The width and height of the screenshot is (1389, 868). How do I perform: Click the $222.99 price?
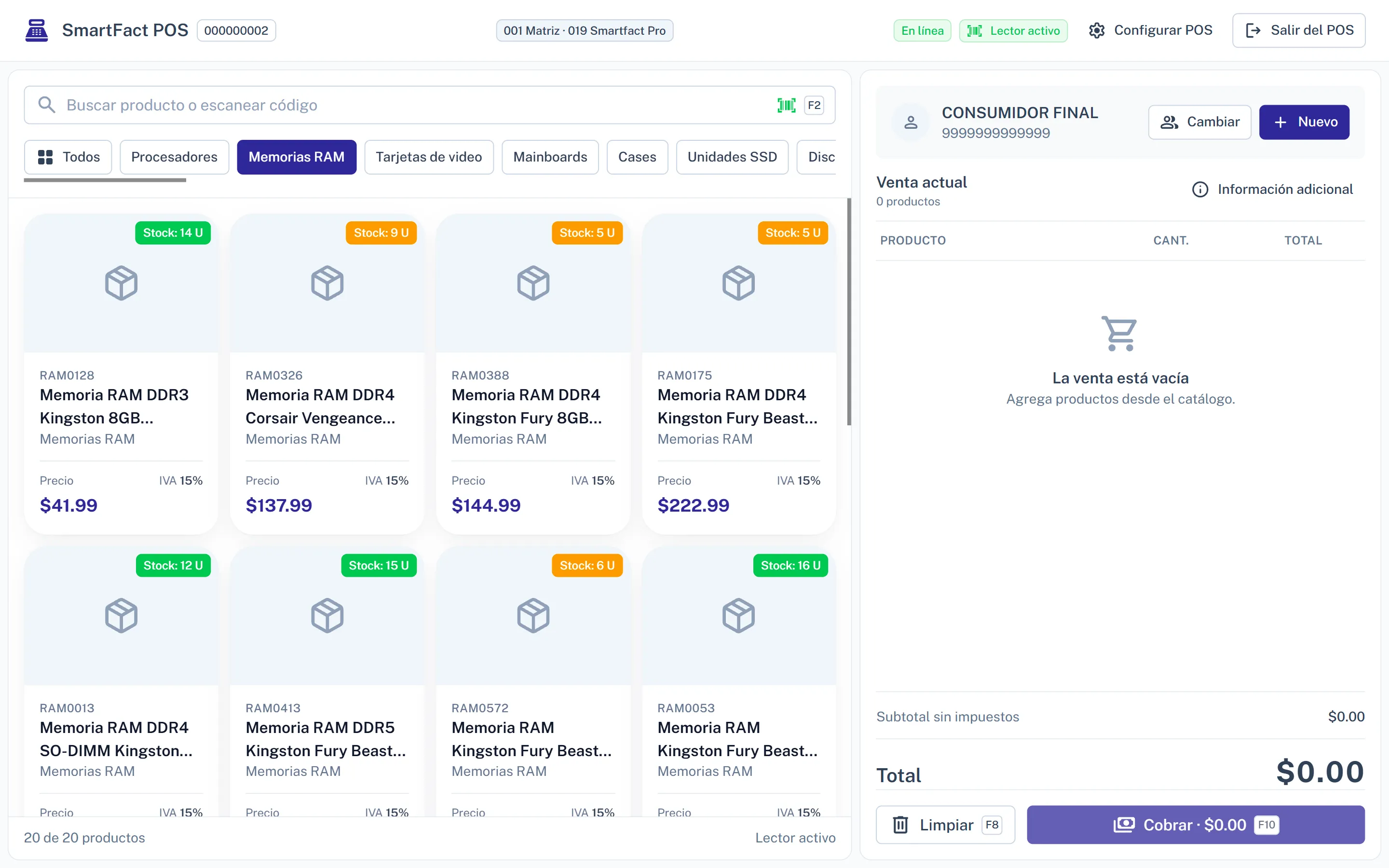click(694, 505)
